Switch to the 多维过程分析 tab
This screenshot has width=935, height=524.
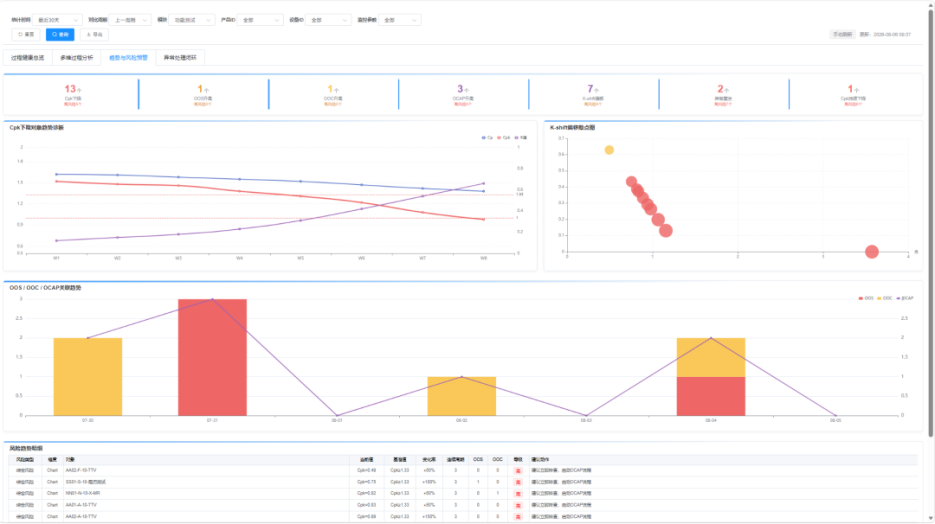pyautogui.click(x=76, y=58)
